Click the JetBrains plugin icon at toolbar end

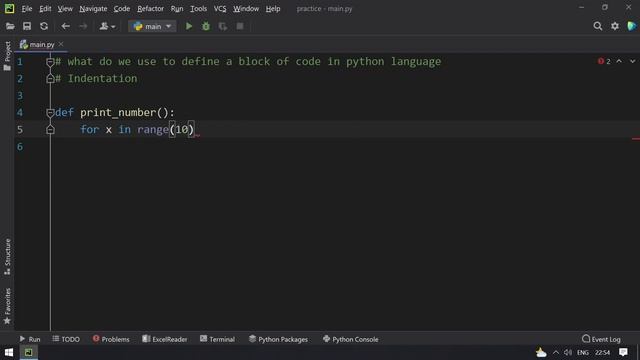click(631, 27)
